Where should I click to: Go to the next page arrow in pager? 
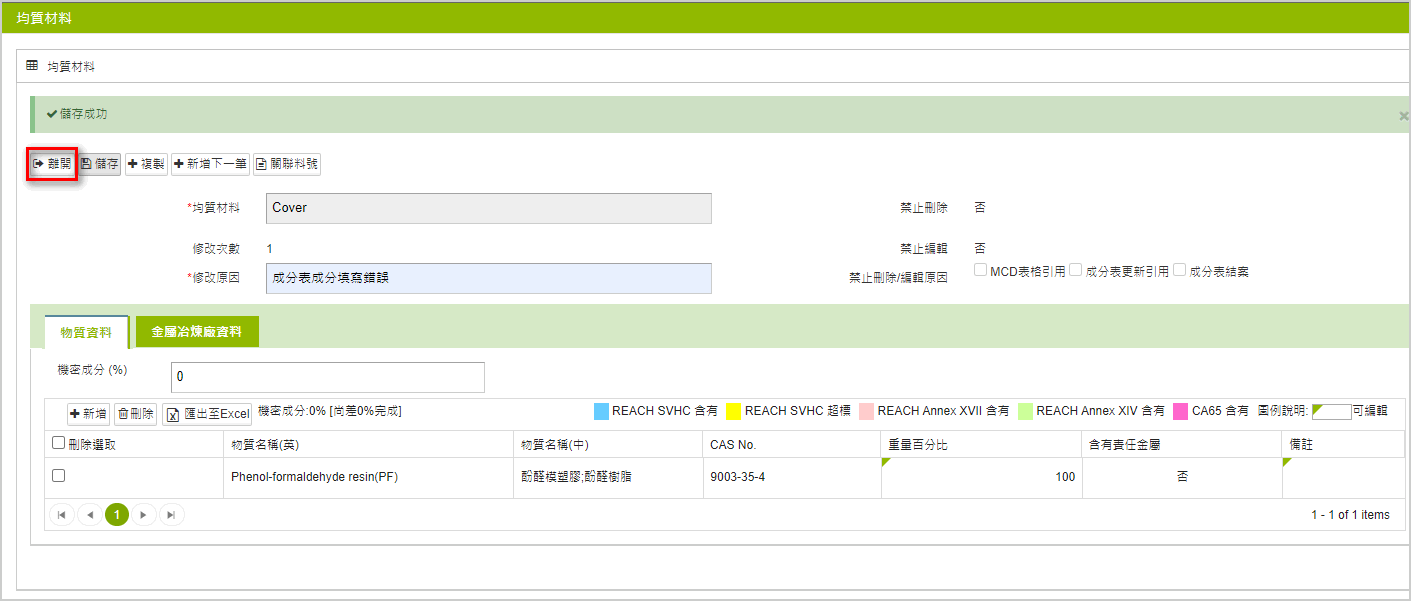(x=145, y=515)
